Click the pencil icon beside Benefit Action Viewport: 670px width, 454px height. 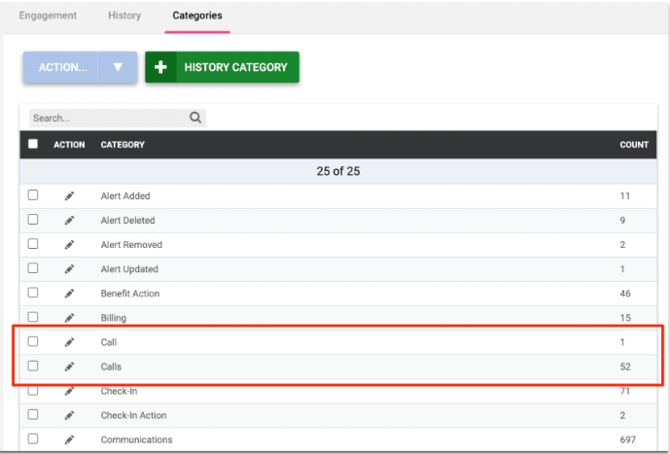click(x=69, y=293)
